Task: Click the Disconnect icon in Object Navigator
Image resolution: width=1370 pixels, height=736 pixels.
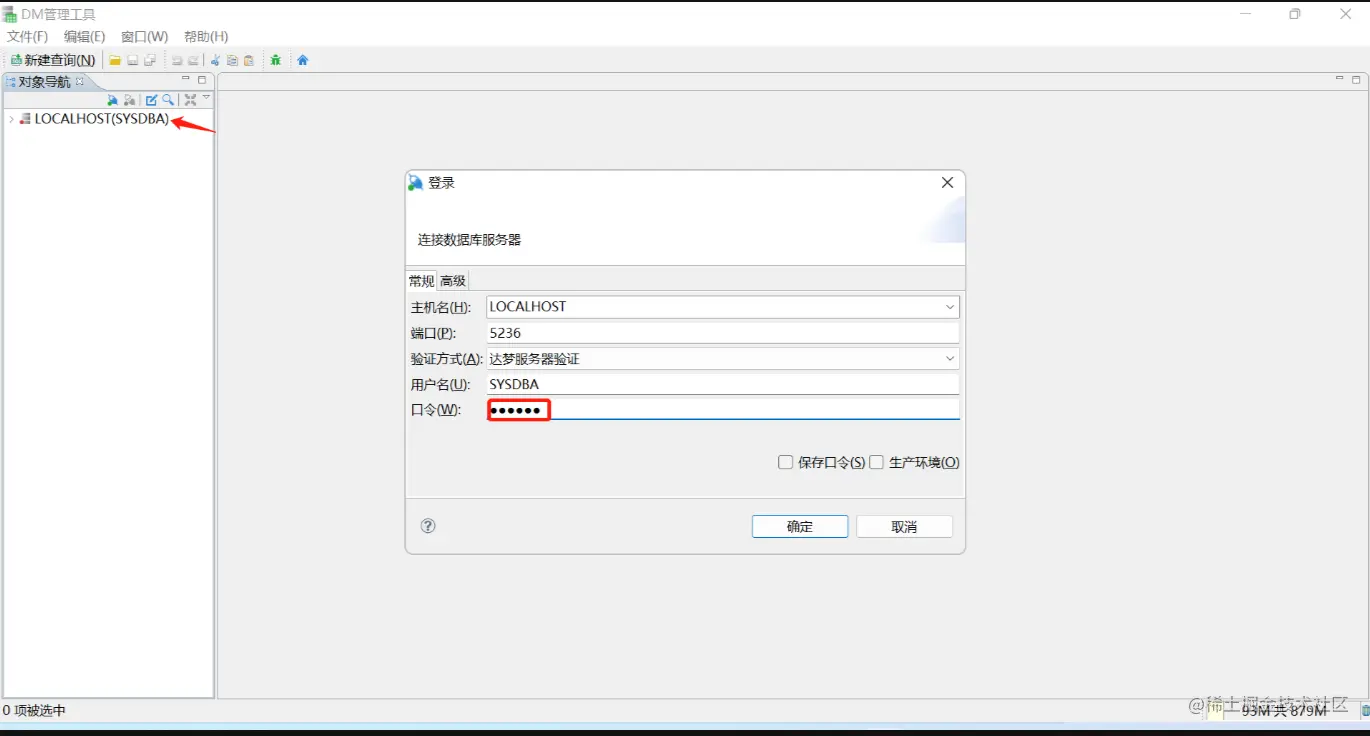Action: click(x=130, y=100)
